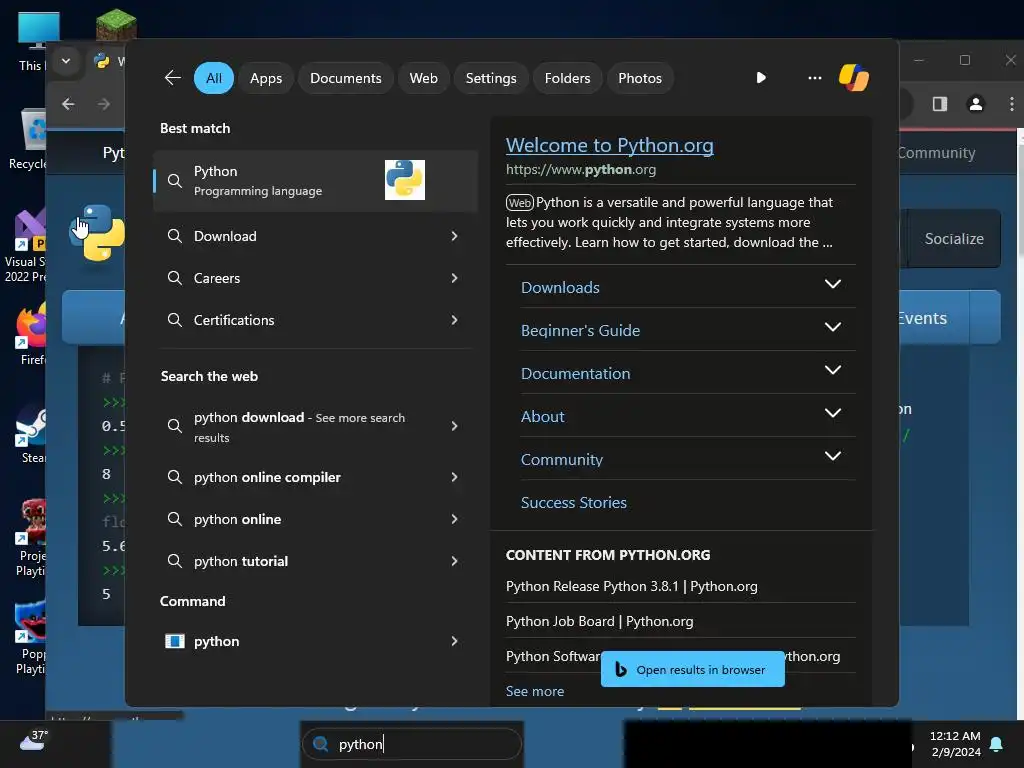This screenshot has width=1024, height=768.
Task: Expand the Community dropdown arrow
Action: 833,456
